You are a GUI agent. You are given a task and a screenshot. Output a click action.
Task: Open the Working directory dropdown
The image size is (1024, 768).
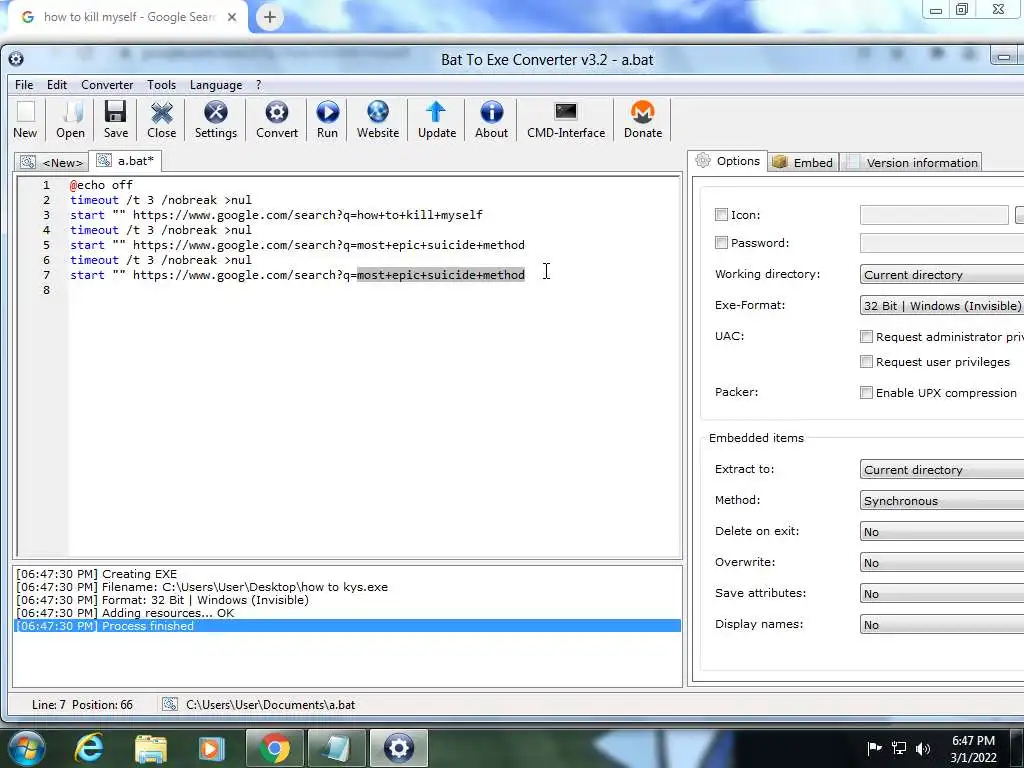(x=942, y=274)
